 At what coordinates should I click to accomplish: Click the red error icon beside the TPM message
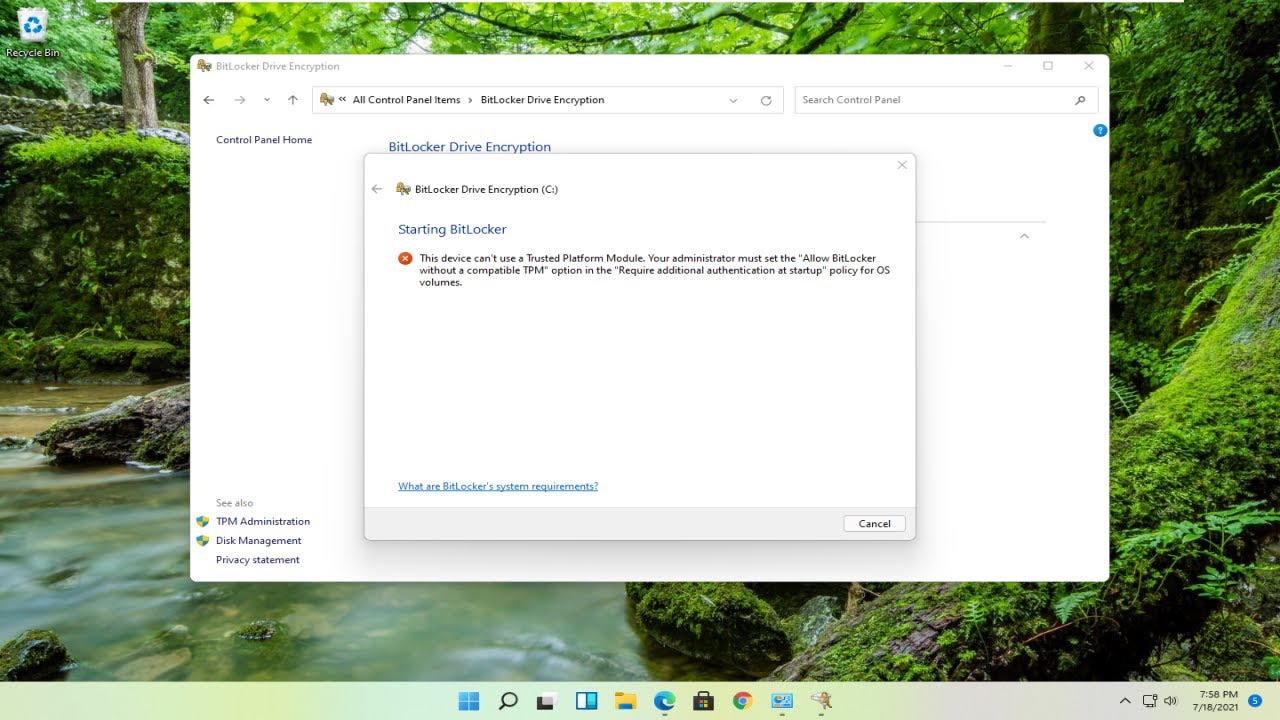coord(405,258)
